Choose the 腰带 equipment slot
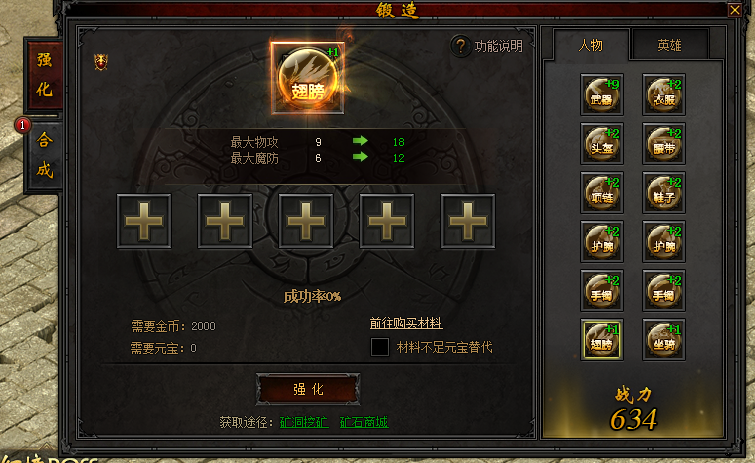The image size is (755, 463). [x=664, y=143]
